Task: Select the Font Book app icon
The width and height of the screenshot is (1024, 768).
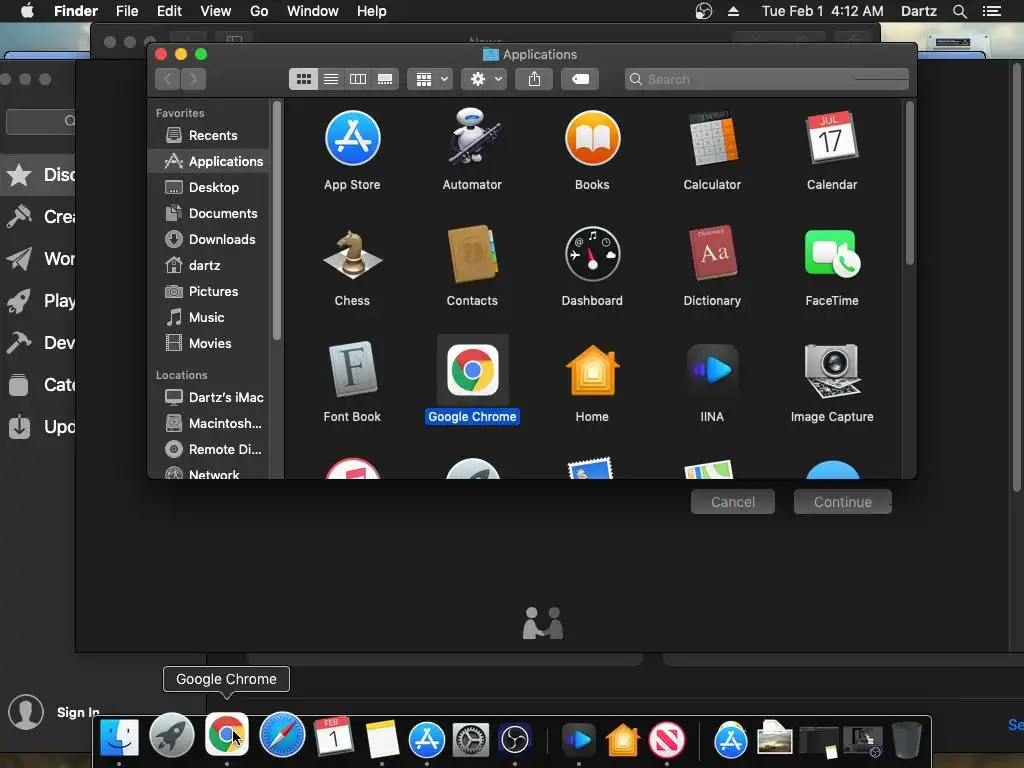Action: [x=353, y=370]
